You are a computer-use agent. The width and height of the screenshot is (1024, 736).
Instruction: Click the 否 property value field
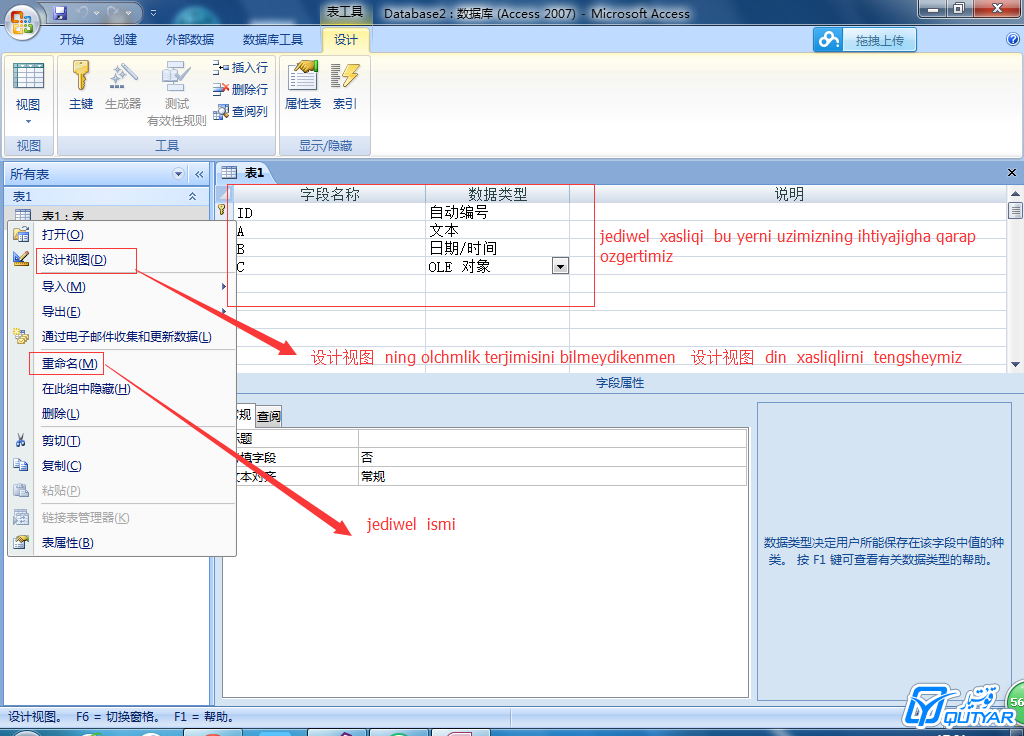click(x=552, y=457)
